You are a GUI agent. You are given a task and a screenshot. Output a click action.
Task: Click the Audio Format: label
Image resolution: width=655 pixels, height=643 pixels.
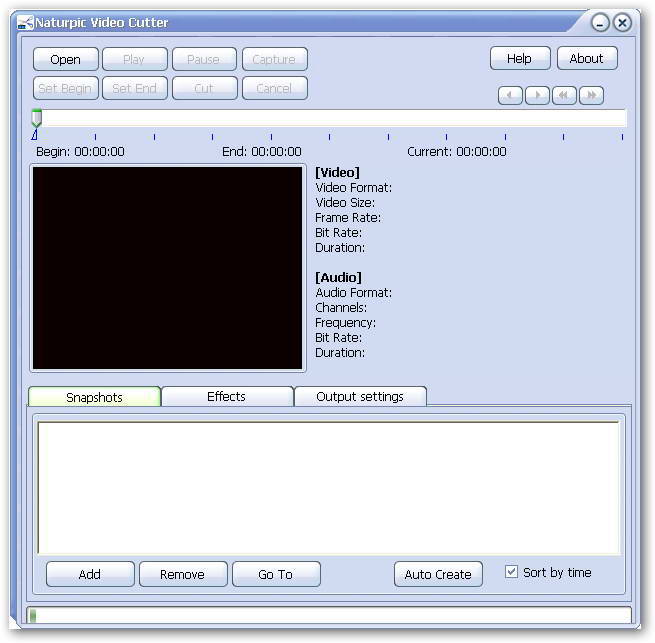pos(354,292)
